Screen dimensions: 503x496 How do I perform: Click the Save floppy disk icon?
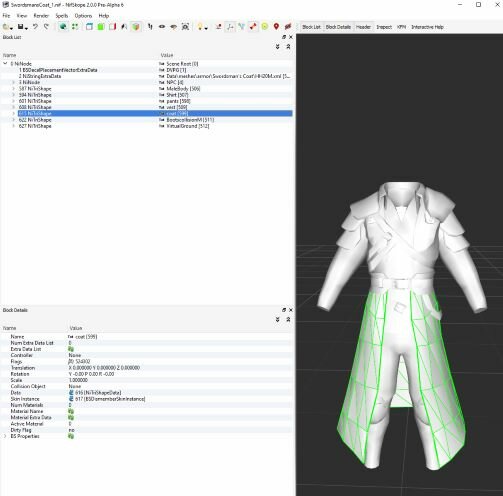point(21,27)
